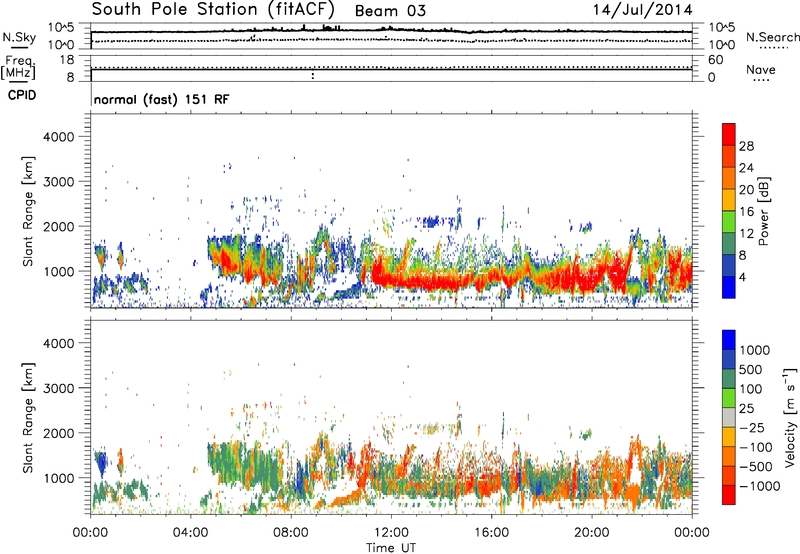The width and height of the screenshot is (800, 554).
Task: Click the "South Pole Station (fitACF)" title
Action: (213, 10)
